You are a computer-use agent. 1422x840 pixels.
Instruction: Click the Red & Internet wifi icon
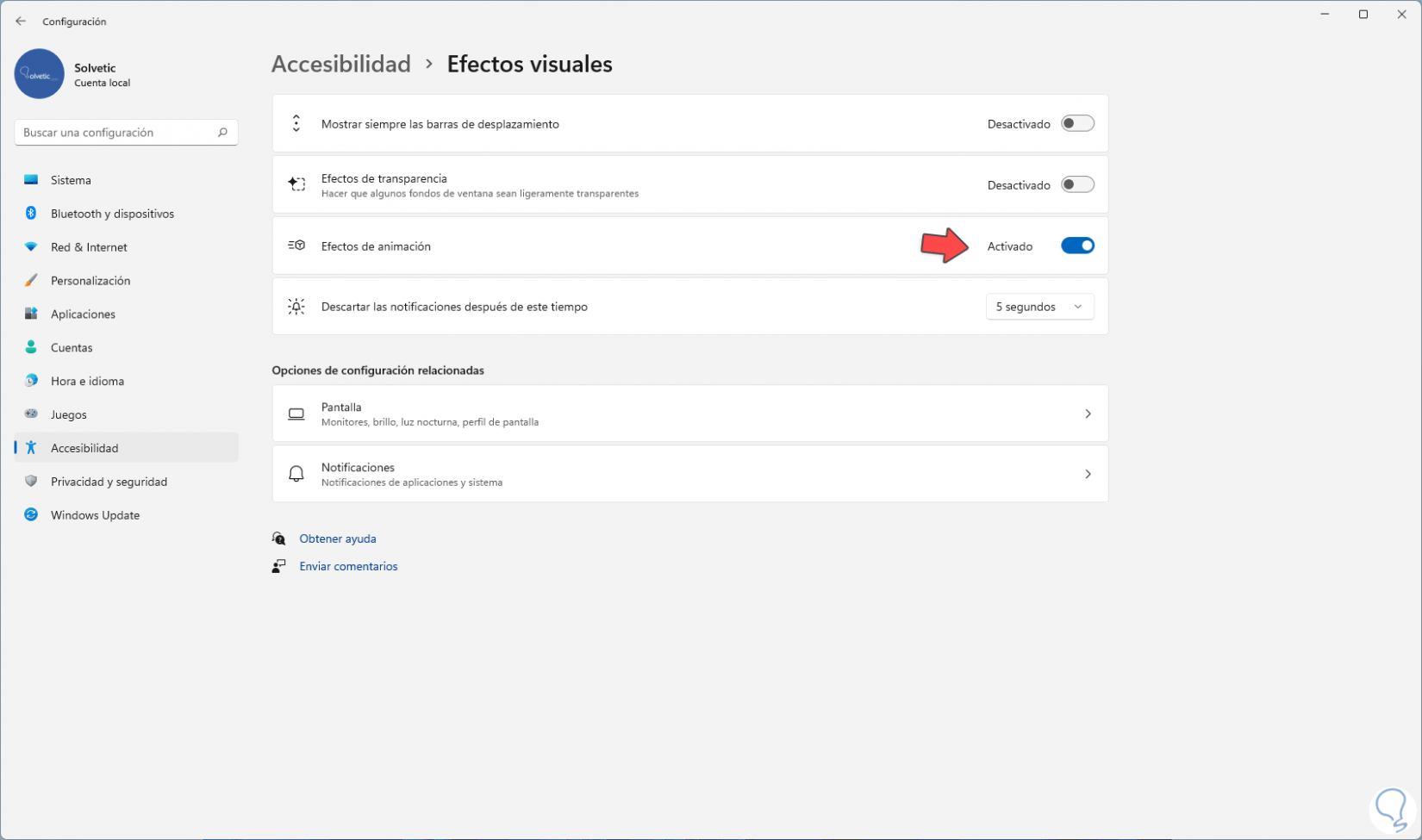(31, 247)
